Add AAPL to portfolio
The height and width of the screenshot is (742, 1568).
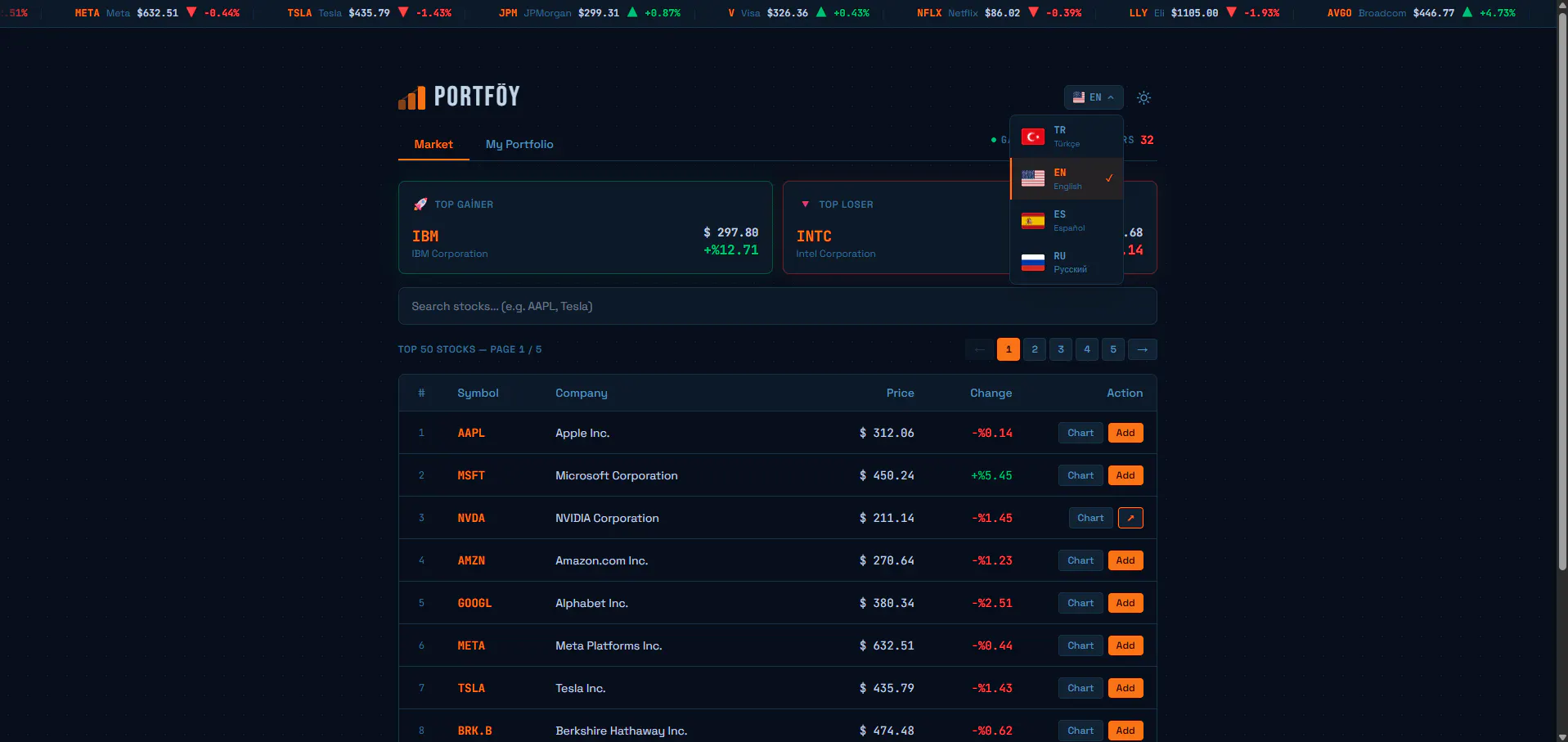(x=1125, y=433)
